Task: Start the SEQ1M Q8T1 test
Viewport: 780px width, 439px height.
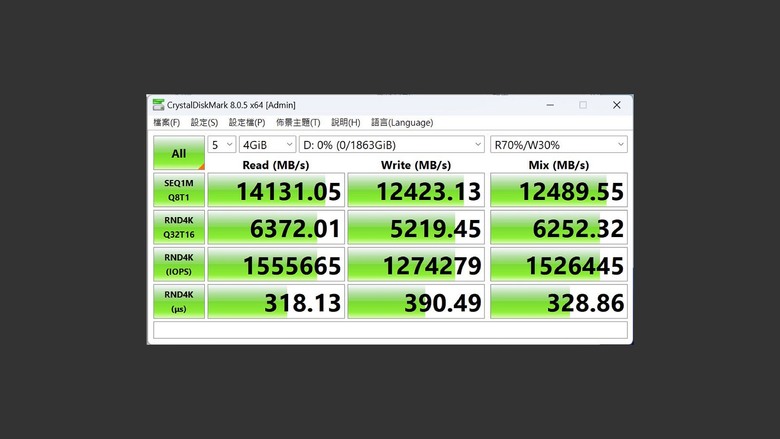Action: pos(179,190)
